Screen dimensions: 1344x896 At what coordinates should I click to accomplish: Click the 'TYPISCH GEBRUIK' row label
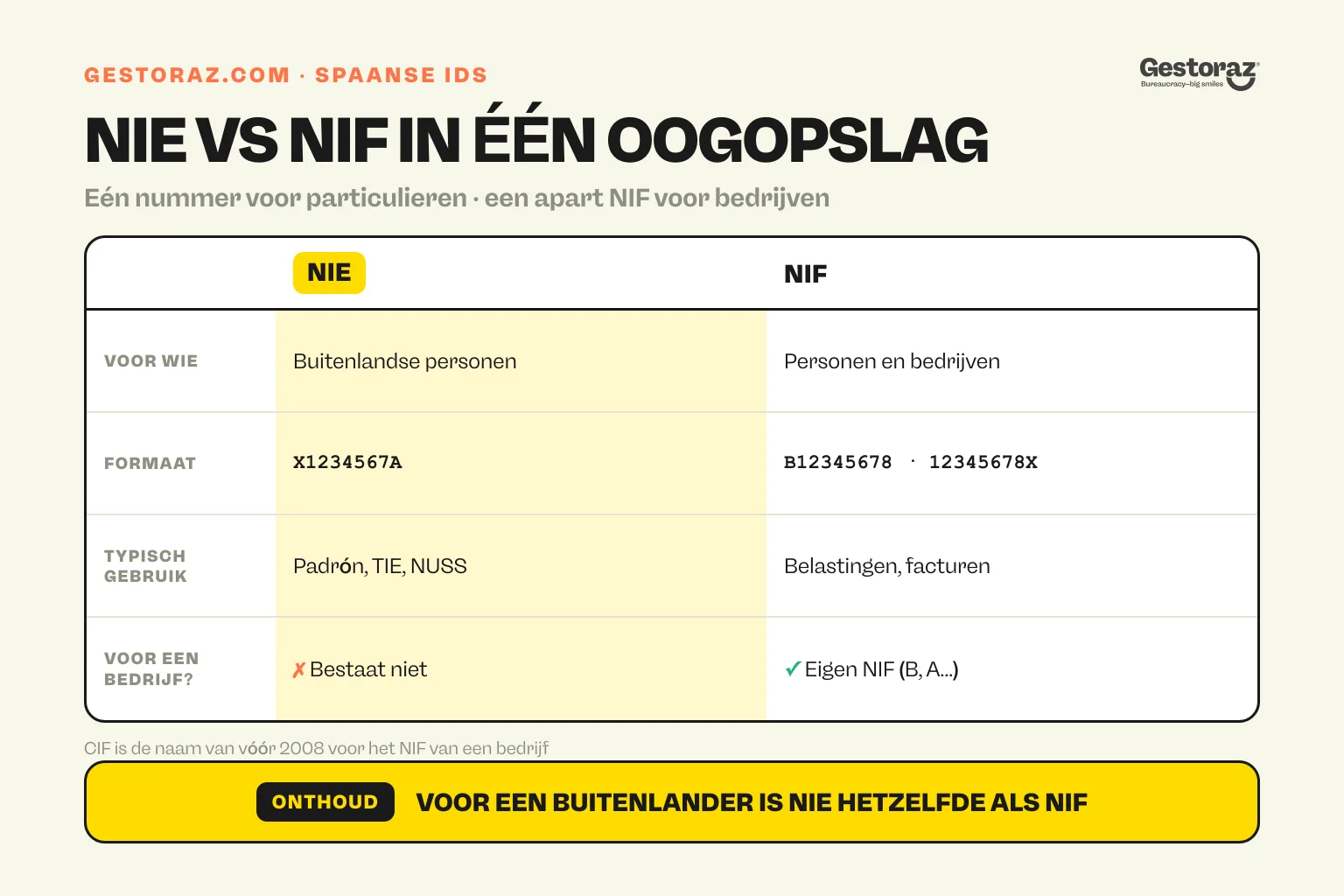coord(145,566)
